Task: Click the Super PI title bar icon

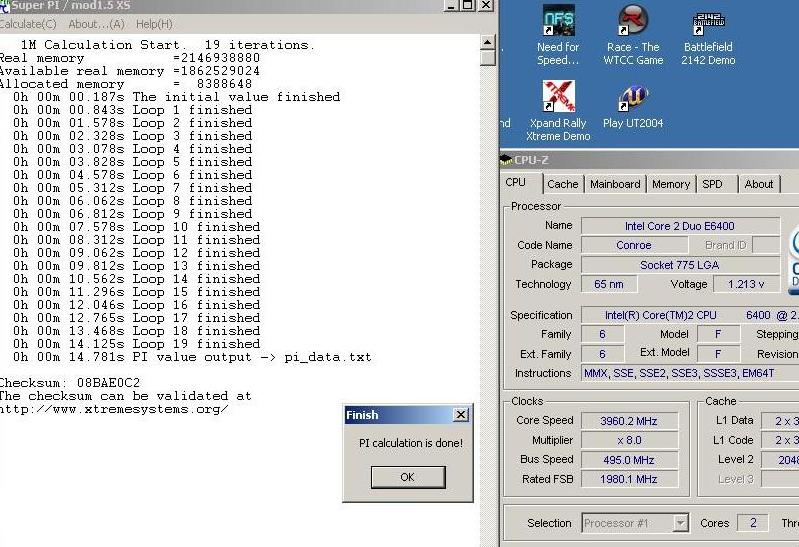Action: 4,6
